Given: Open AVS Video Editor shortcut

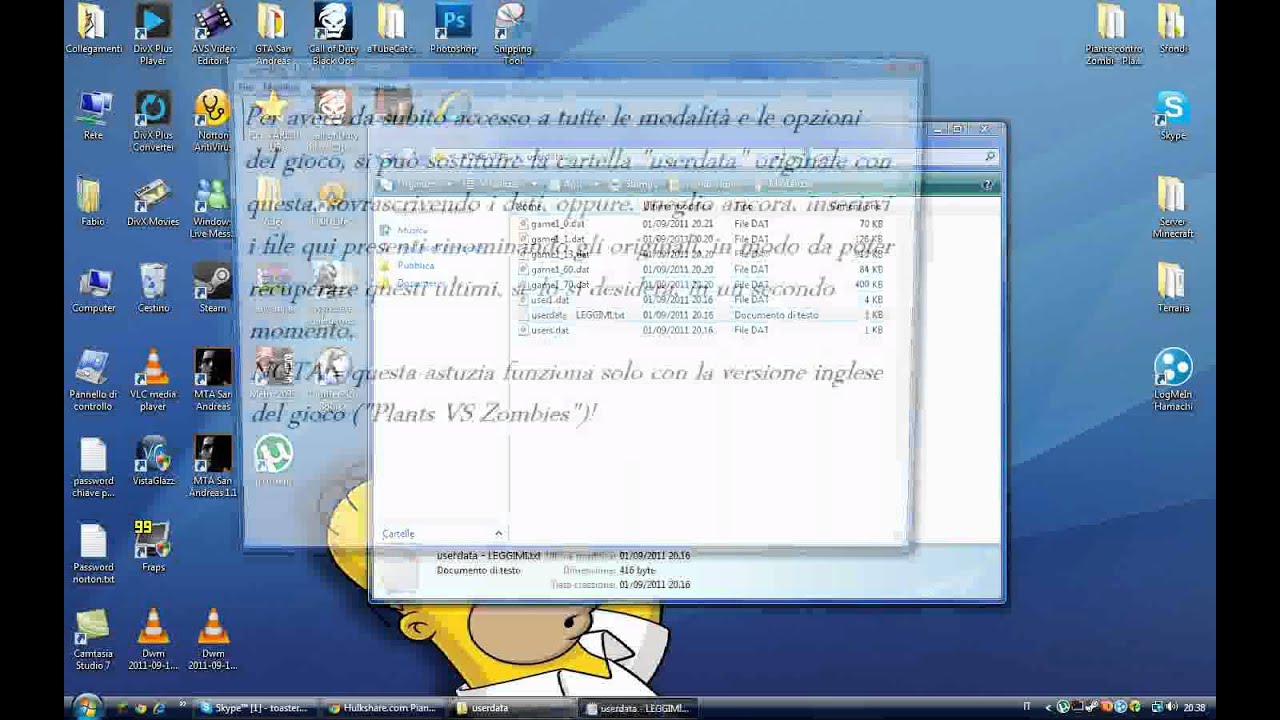Looking at the screenshot, I should pyautogui.click(x=213, y=34).
